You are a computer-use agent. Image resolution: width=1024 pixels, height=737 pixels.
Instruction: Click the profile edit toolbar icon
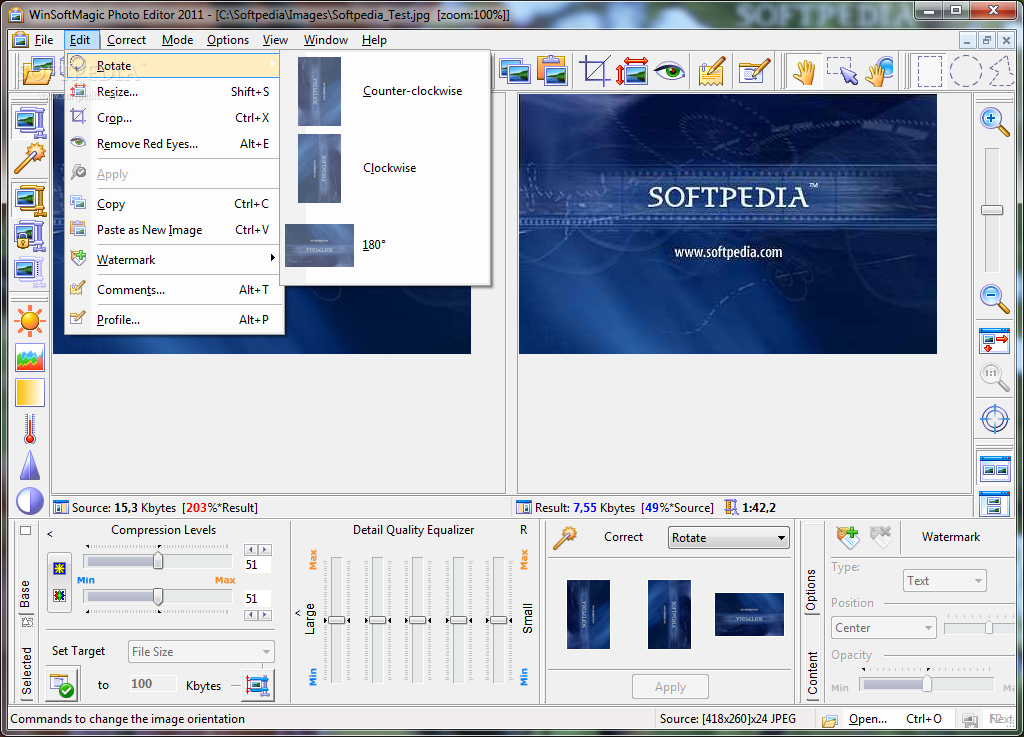point(754,71)
